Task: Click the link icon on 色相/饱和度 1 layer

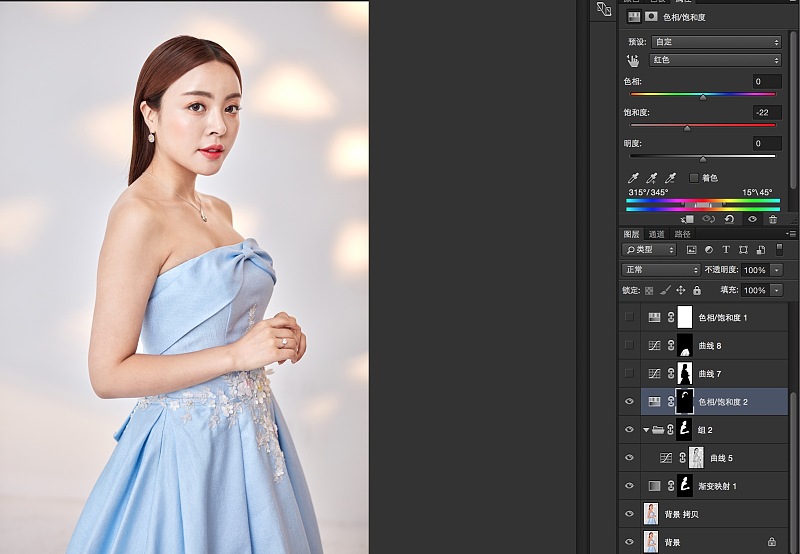Action: pyautogui.click(x=671, y=317)
